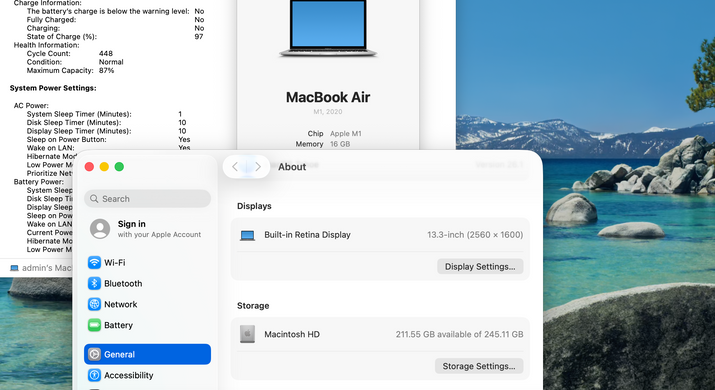Viewport: 715px width, 390px height.
Task: Click 'Display Sleep Timer (Minutes)' row under AC Power
Action: (106, 131)
